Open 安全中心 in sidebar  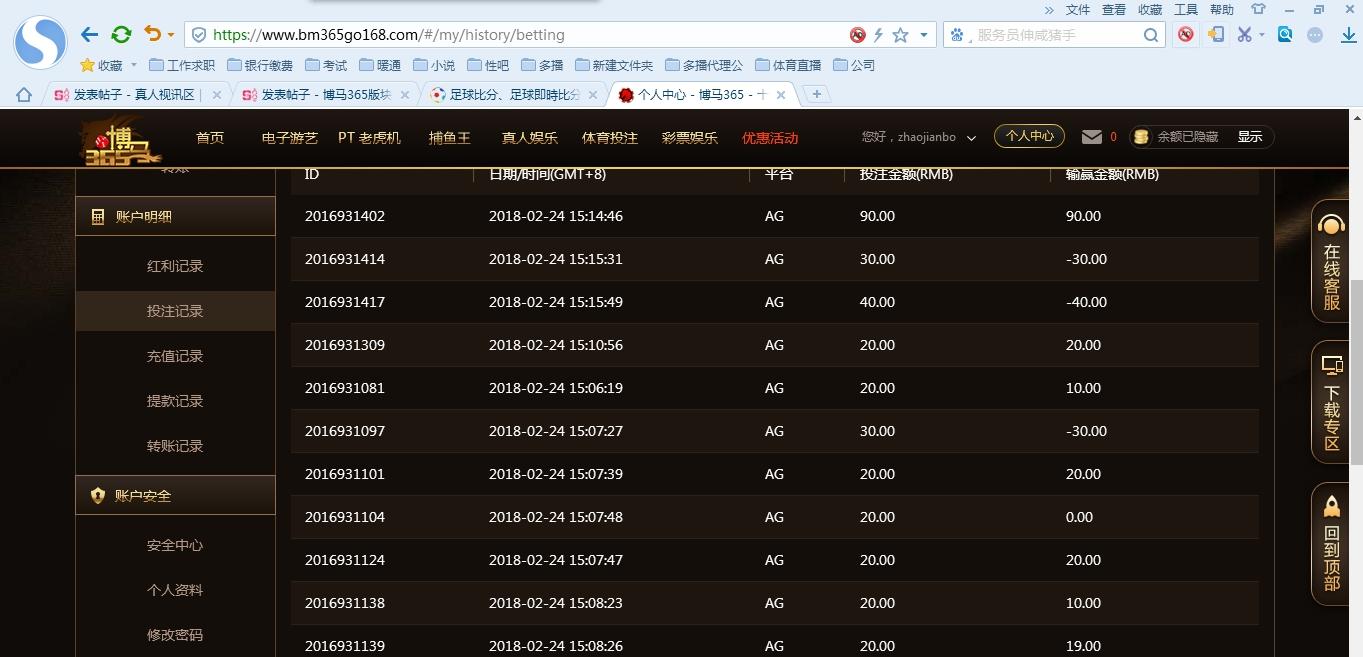click(x=175, y=545)
